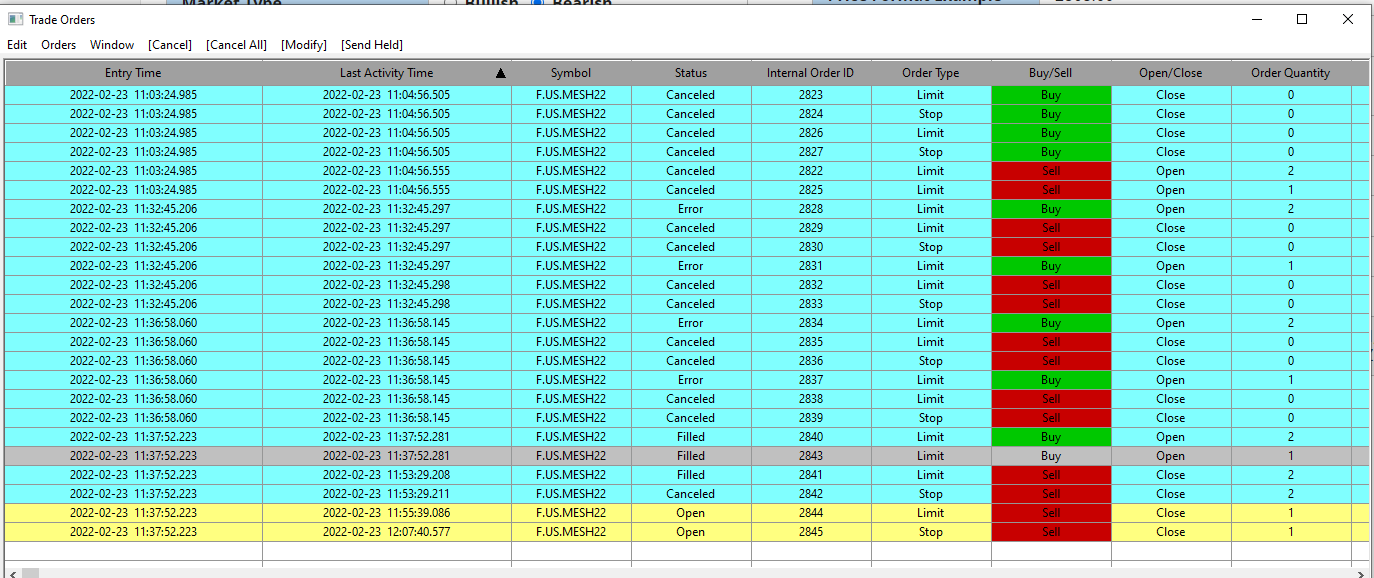Select order ID 2832 cell
The height and width of the screenshot is (578, 1374).
tap(811, 285)
